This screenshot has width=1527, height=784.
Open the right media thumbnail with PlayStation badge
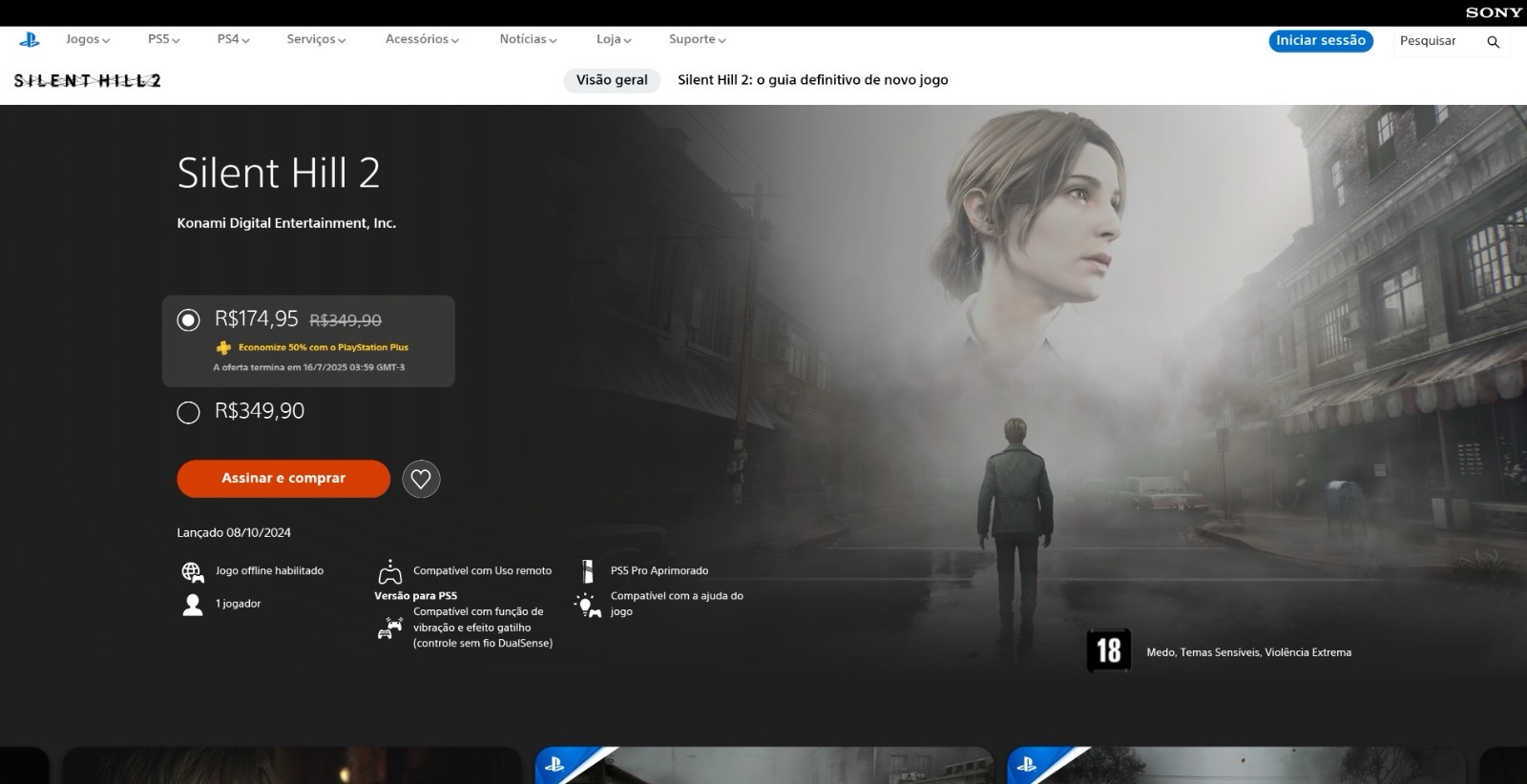point(1236,766)
